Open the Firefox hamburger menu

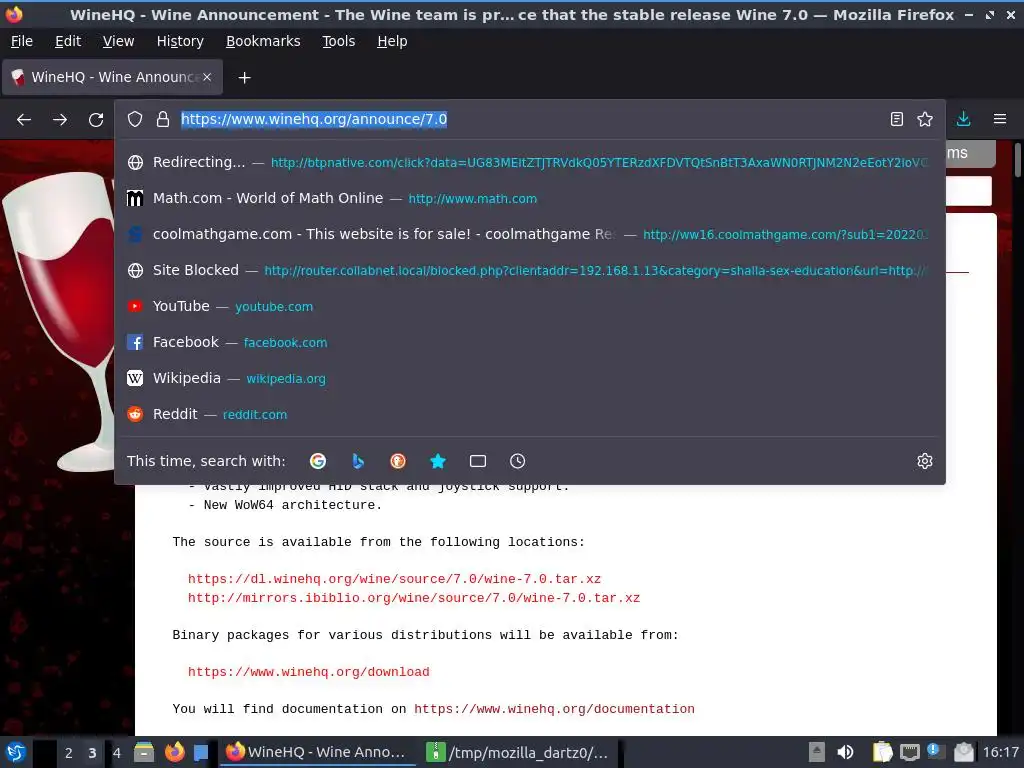[1000, 119]
